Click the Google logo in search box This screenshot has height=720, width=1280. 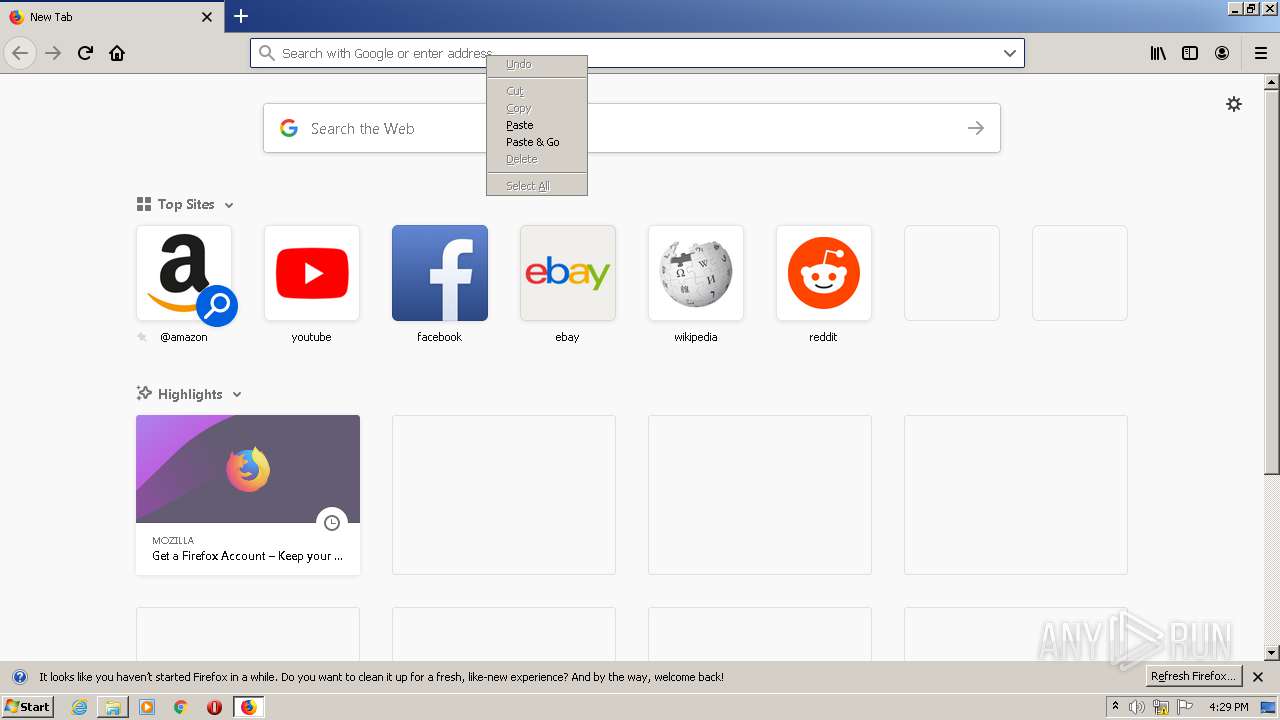[289, 128]
